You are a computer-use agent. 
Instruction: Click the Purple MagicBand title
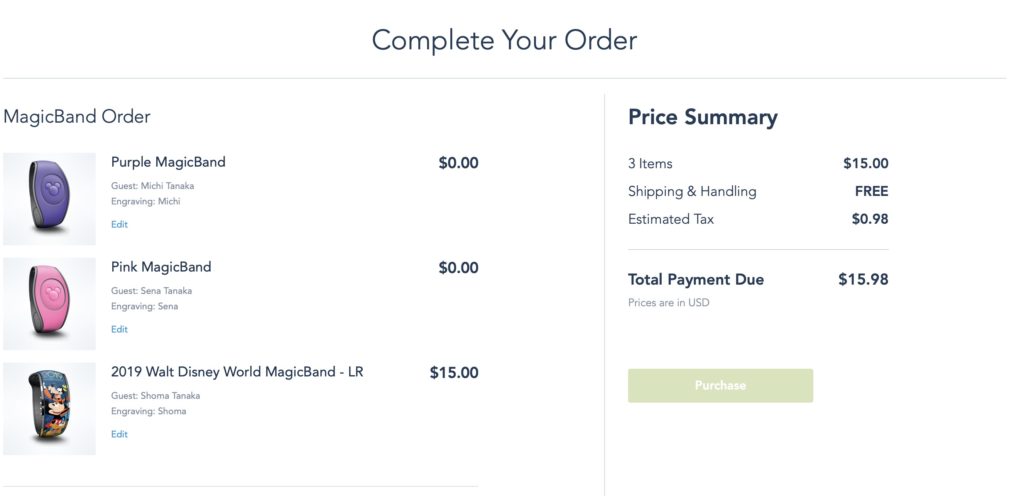click(x=168, y=162)
